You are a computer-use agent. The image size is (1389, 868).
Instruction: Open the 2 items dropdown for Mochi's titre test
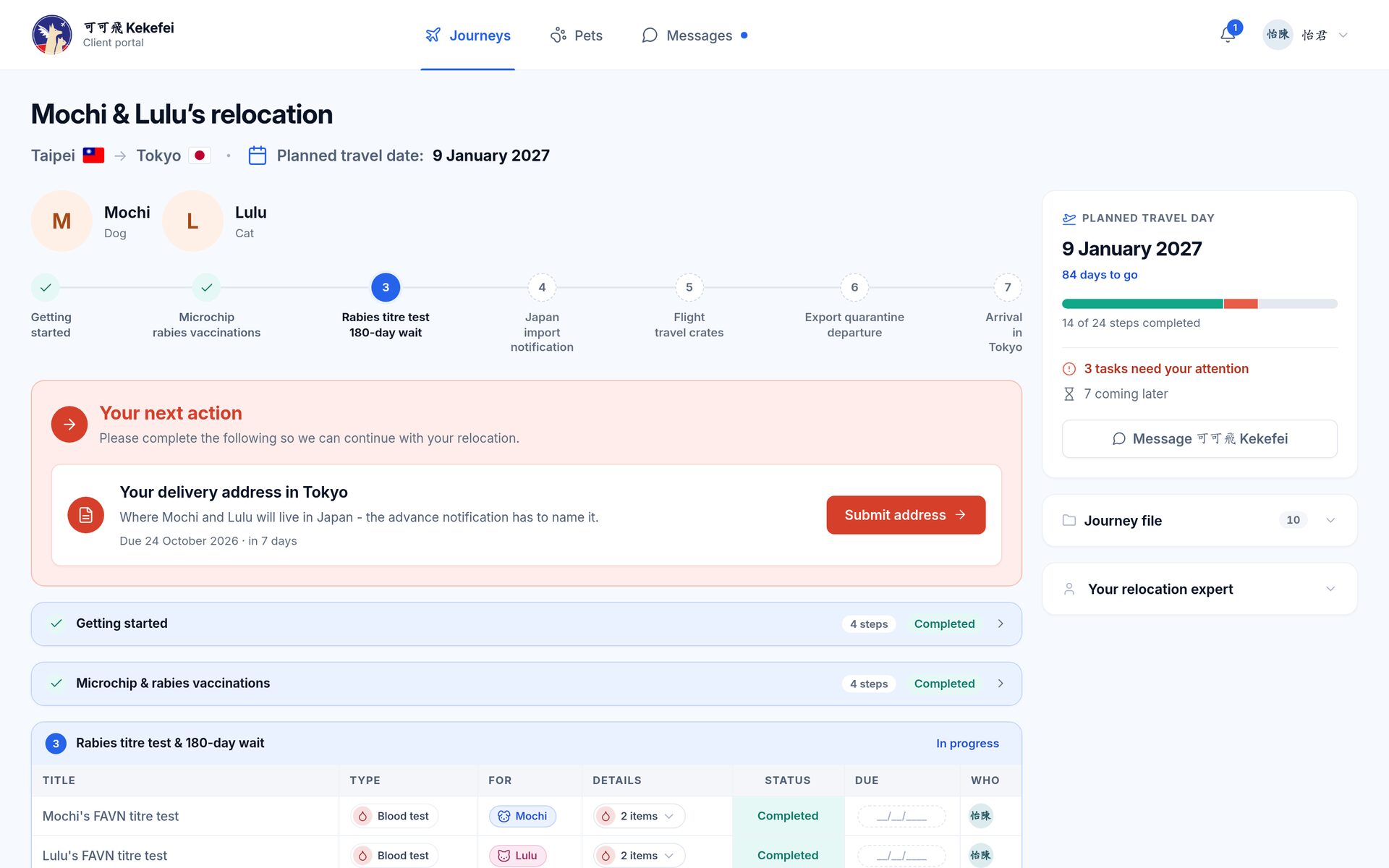(639, 816)
